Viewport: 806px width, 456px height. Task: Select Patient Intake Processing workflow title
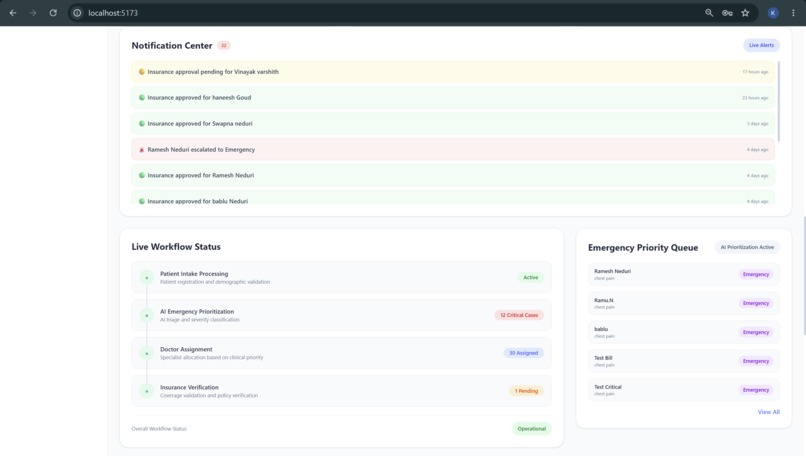tap(194, 274)
